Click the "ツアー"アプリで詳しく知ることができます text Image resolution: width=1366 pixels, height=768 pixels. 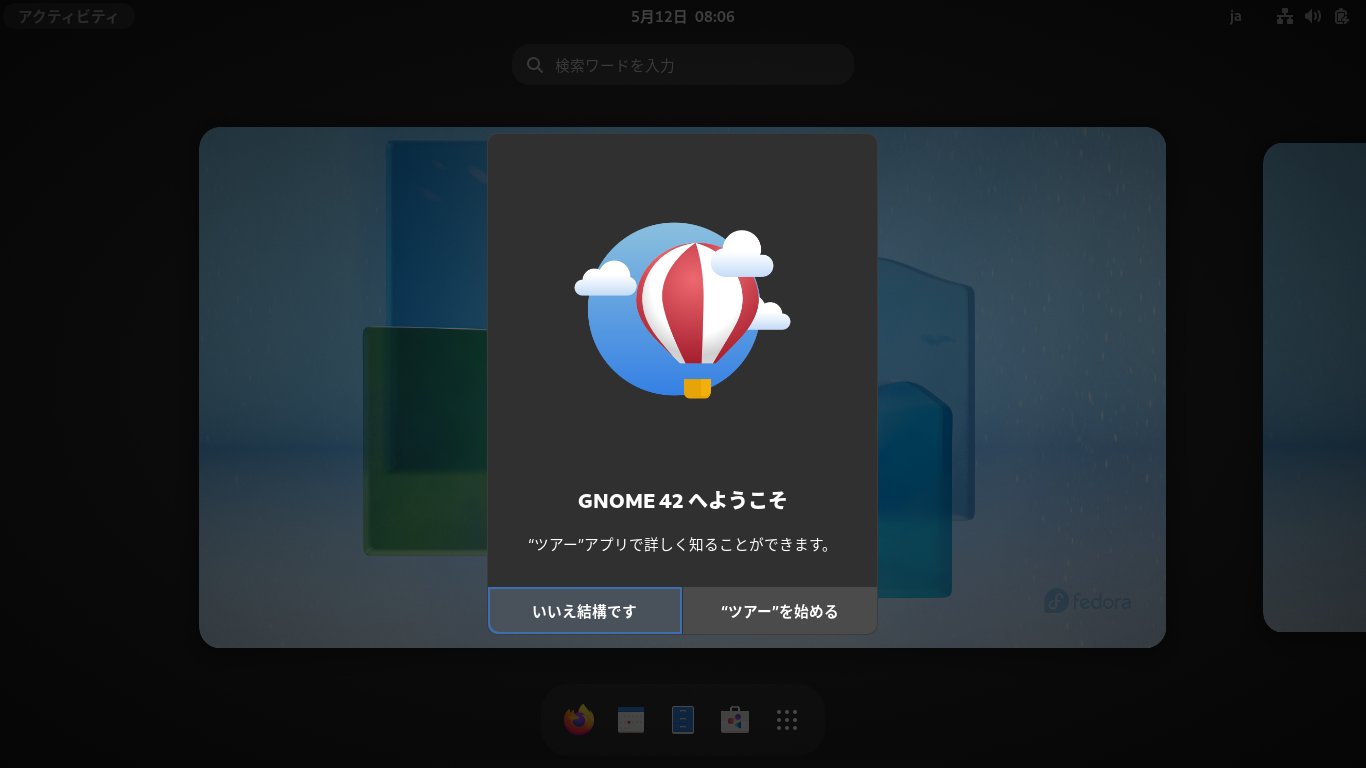(x=682, y=545)
